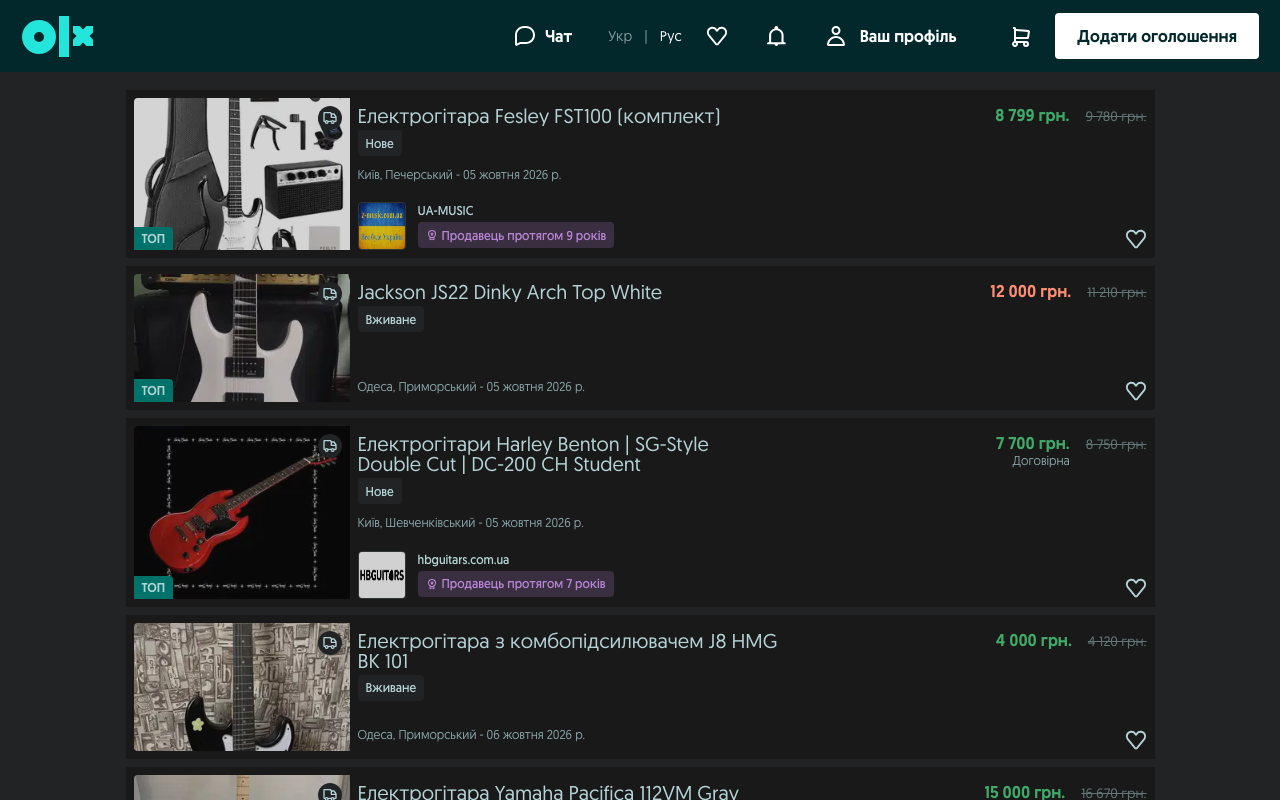The height and width of the screenshot is (800, 1280).
Task: Click delivery truck icon on Fesley FST100 photo
Action: pos(330,118)
